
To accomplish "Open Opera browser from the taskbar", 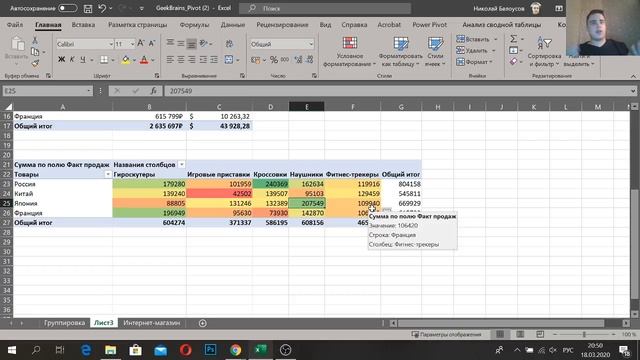I will click(x=185, y=350).
